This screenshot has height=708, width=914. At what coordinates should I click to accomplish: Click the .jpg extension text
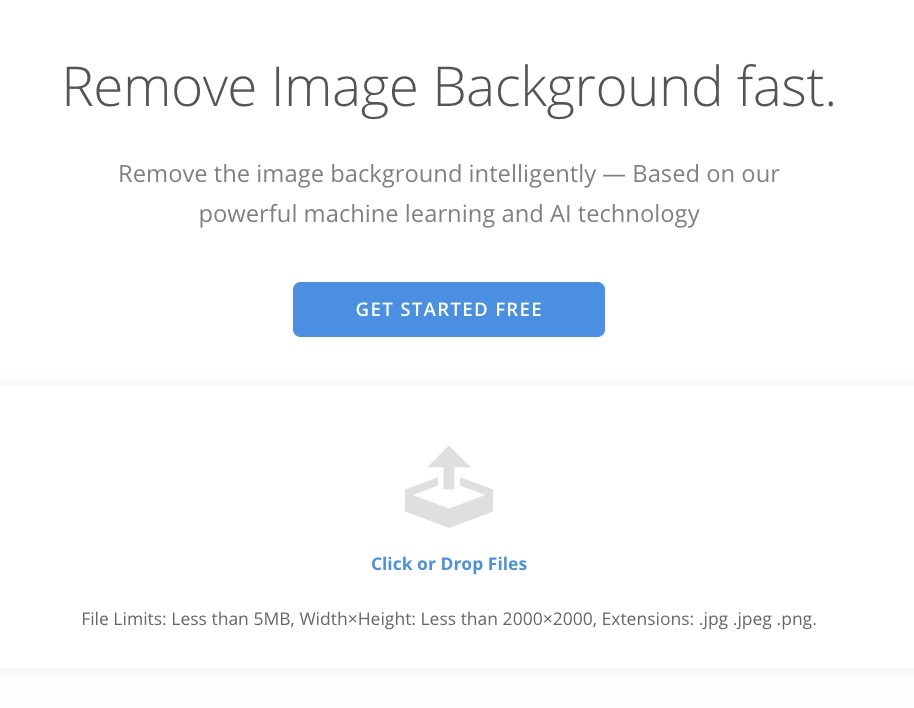[713, 619]
